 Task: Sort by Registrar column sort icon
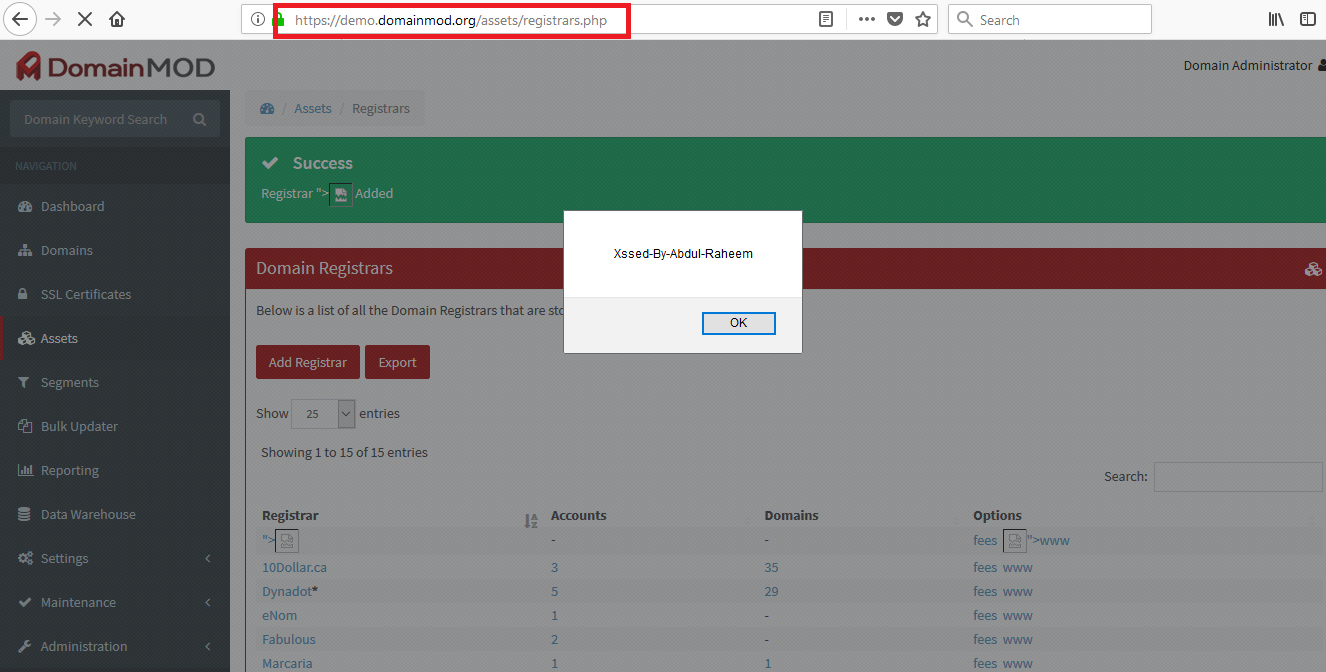point(531,520)
